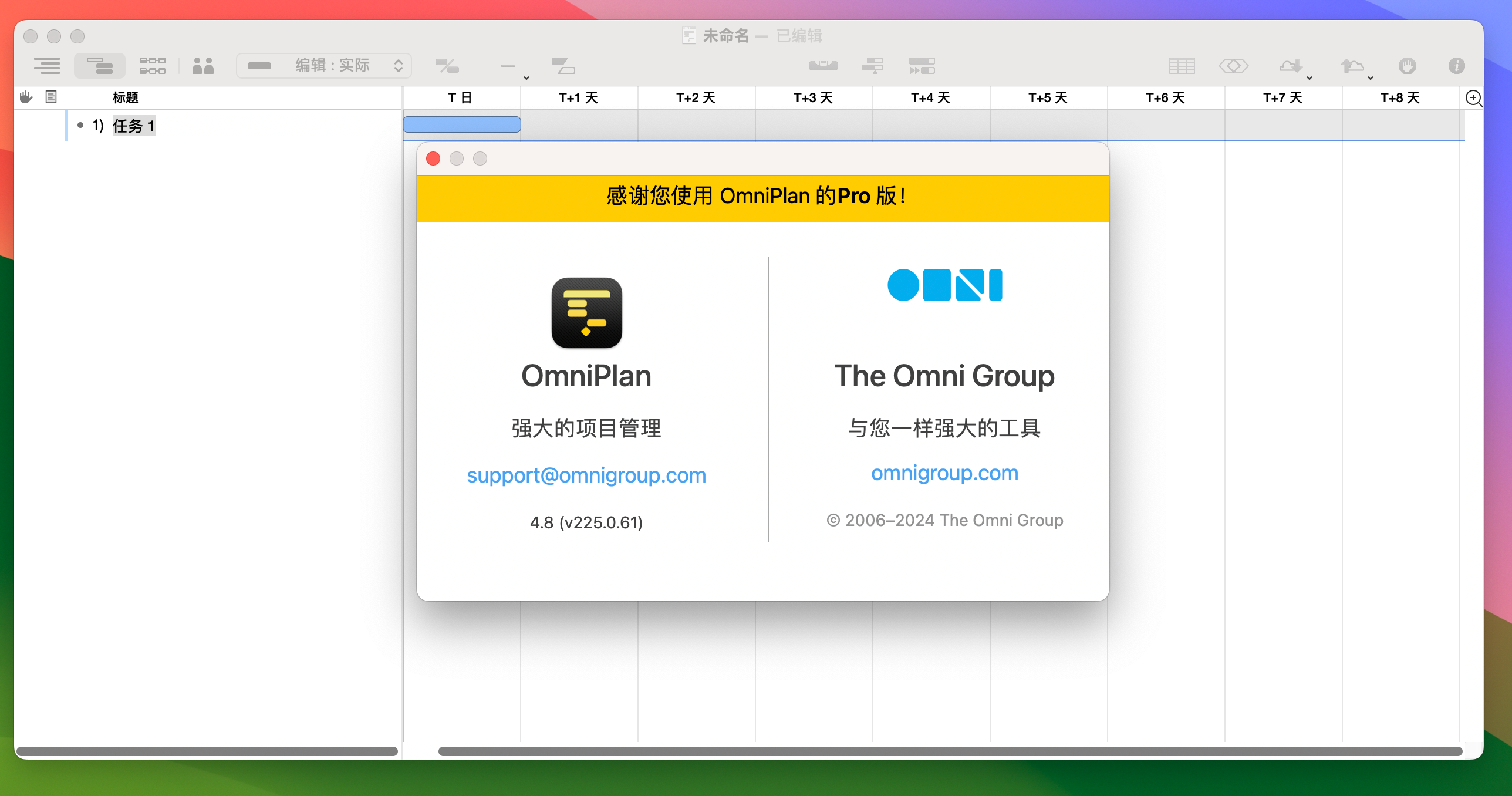1512x796 pixels.
Task: Click the T 日 timeline header
Action: pos(460,97)
